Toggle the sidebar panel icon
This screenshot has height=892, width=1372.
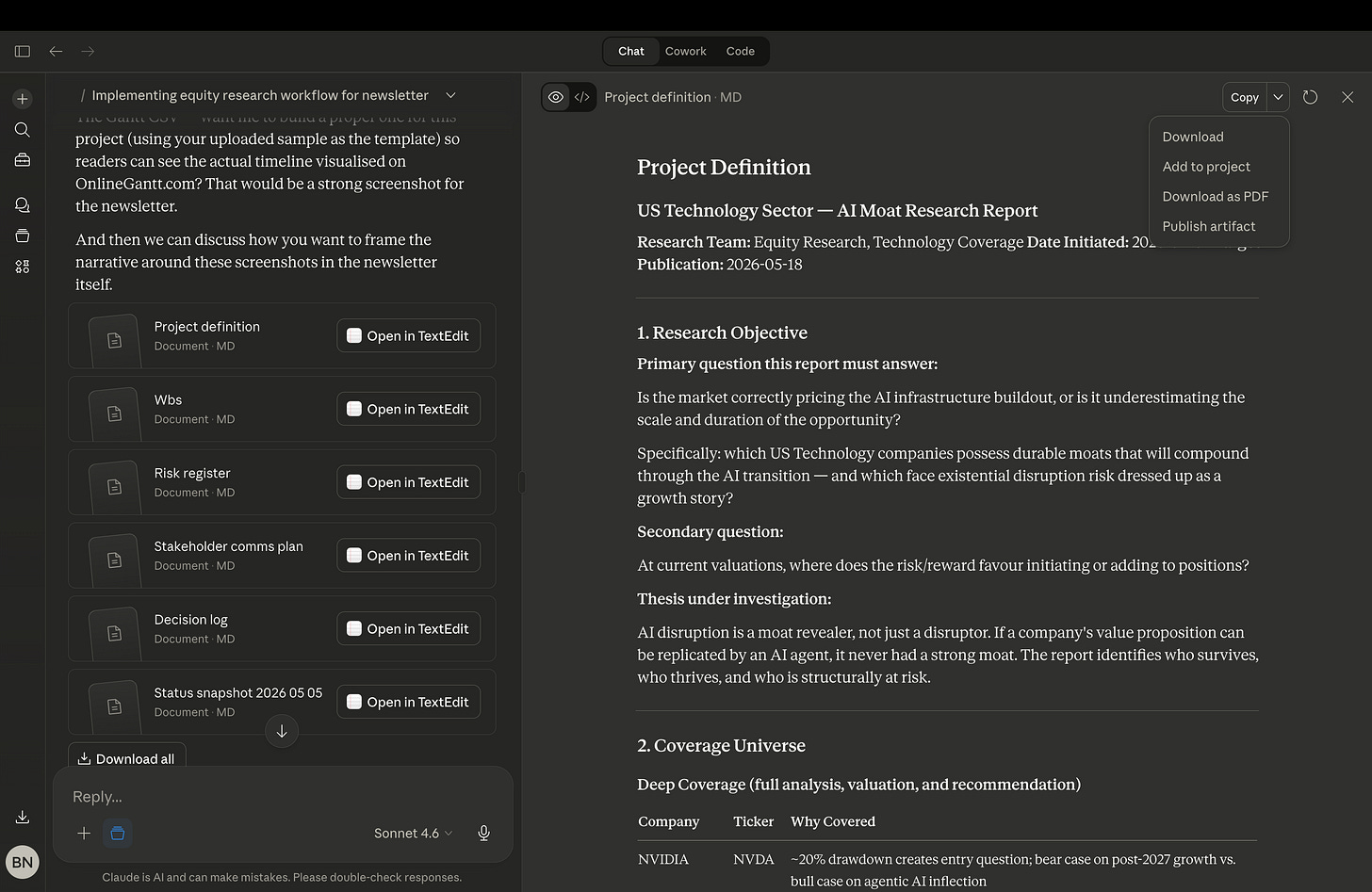pyautogui.click(x=23, y=51)
